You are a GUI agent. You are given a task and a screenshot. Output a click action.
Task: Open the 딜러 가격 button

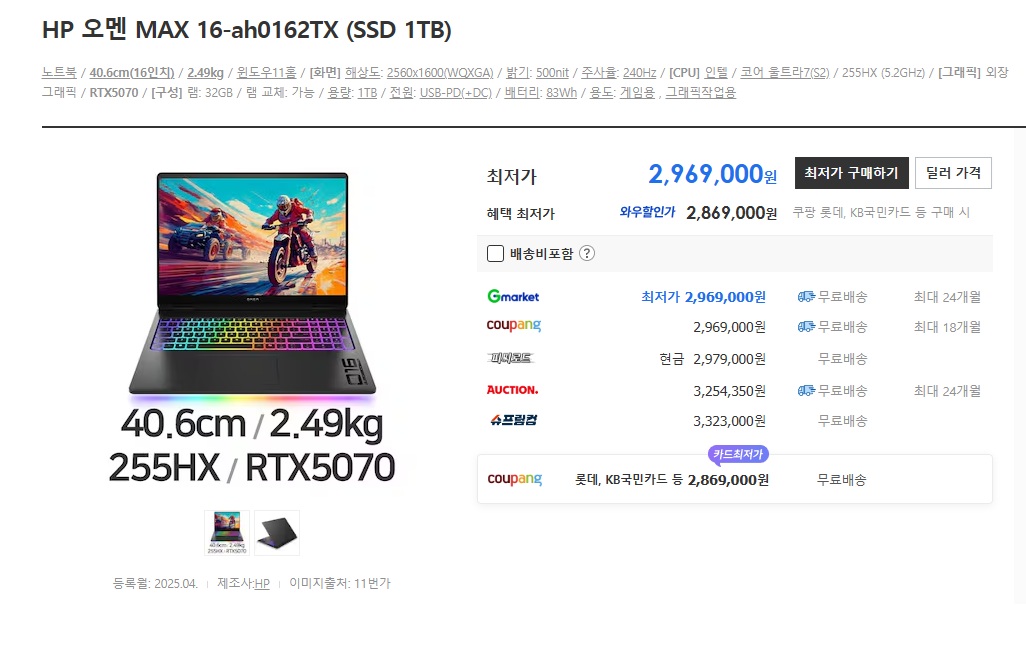(x=953, y=173)
